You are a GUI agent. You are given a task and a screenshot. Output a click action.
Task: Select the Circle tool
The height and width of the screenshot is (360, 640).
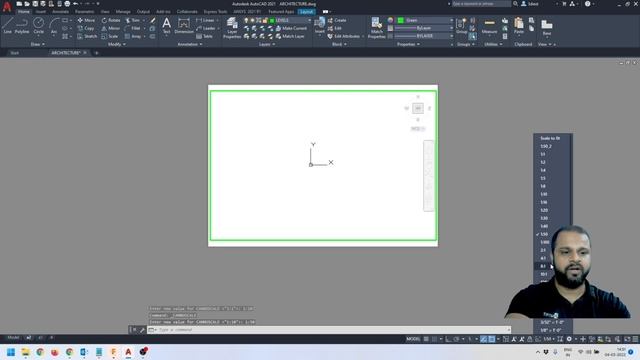tap(38, 26)
